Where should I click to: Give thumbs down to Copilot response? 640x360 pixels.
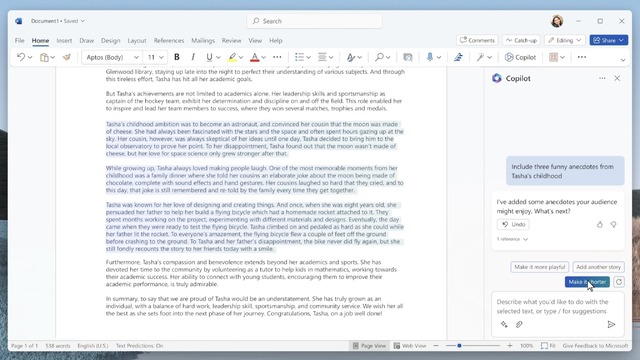tap(613, 224)
